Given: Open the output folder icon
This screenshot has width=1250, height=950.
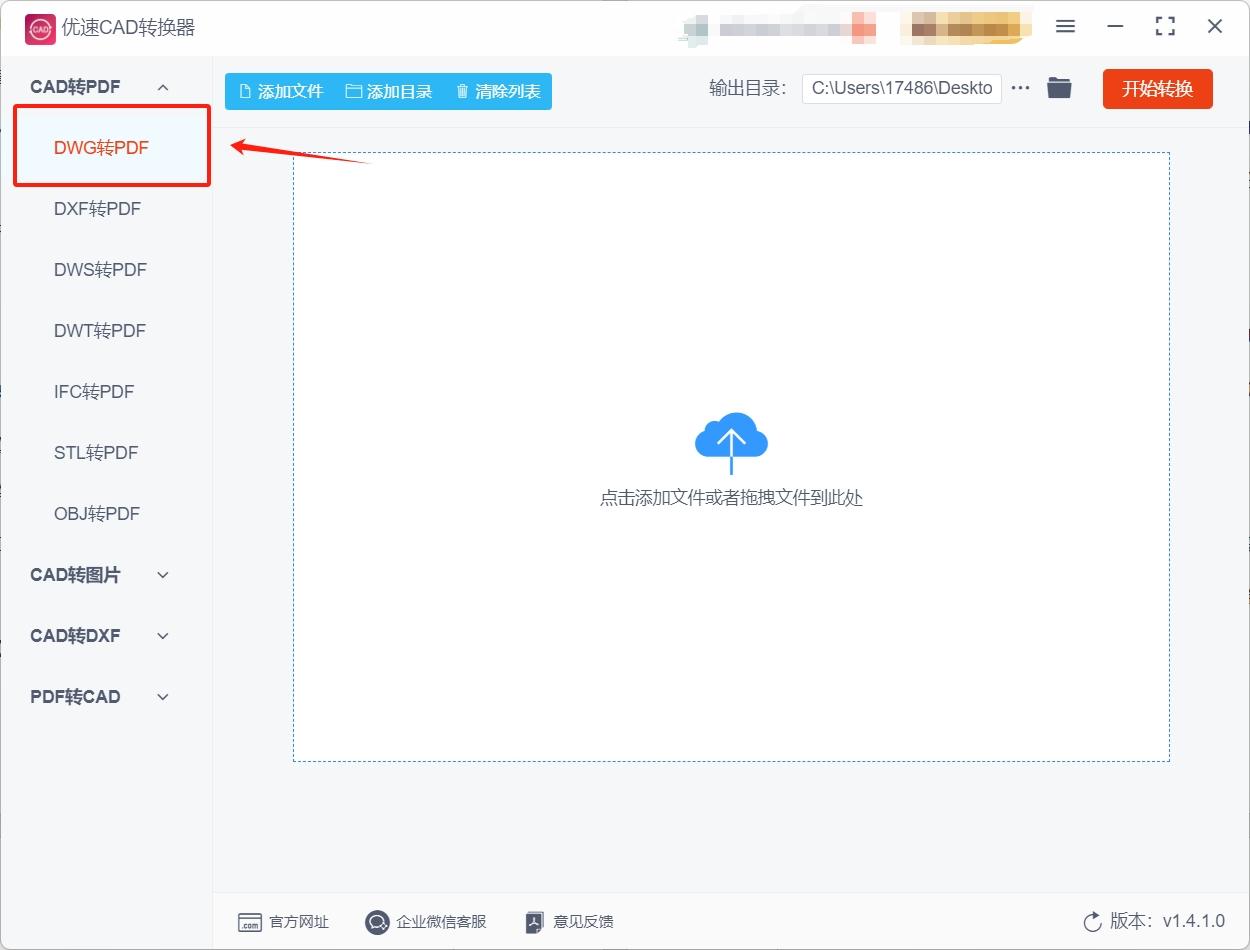Looking at the screenshot, I should 1059,88.
